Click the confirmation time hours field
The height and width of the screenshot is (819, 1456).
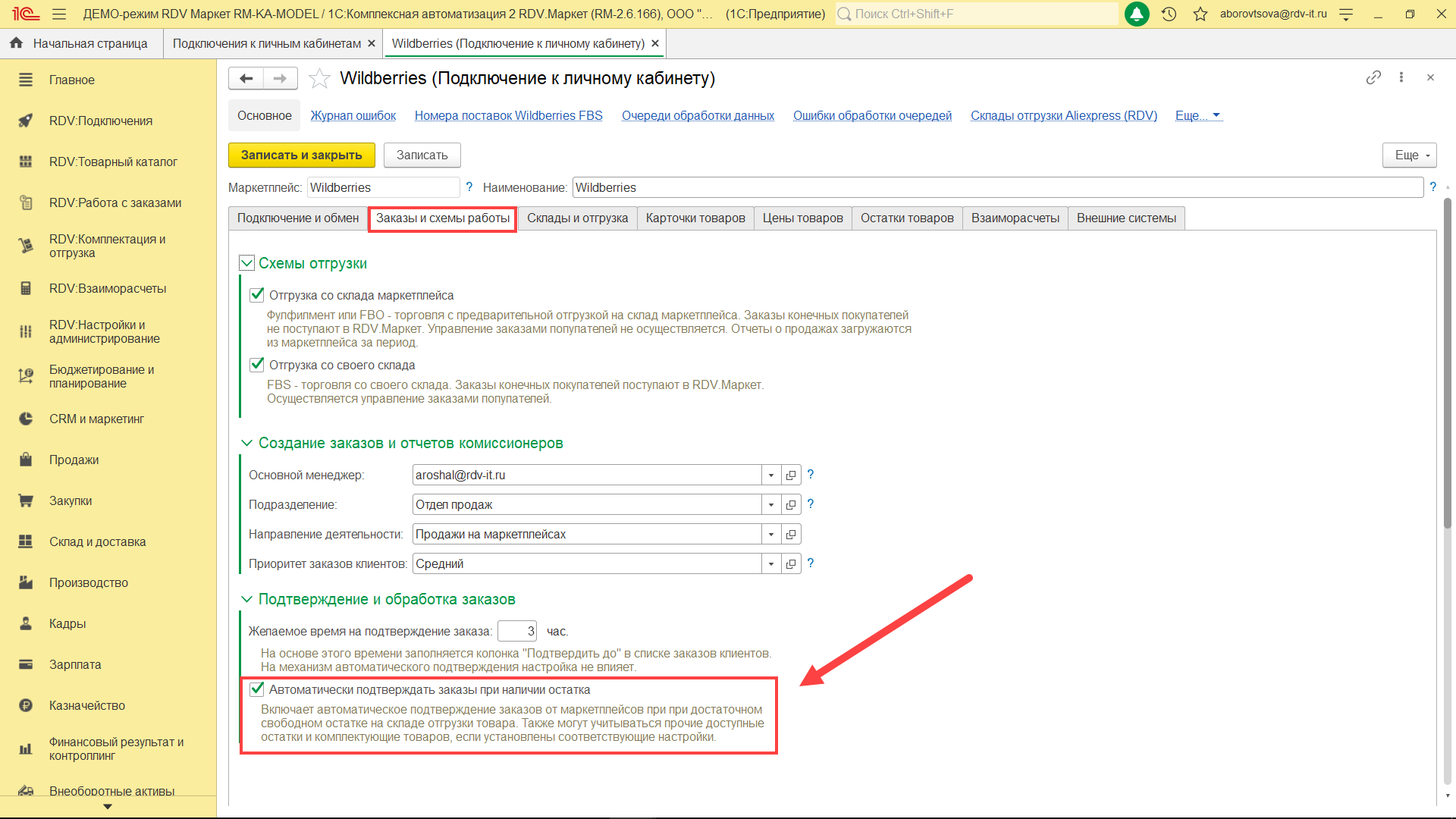pos(517,631)
